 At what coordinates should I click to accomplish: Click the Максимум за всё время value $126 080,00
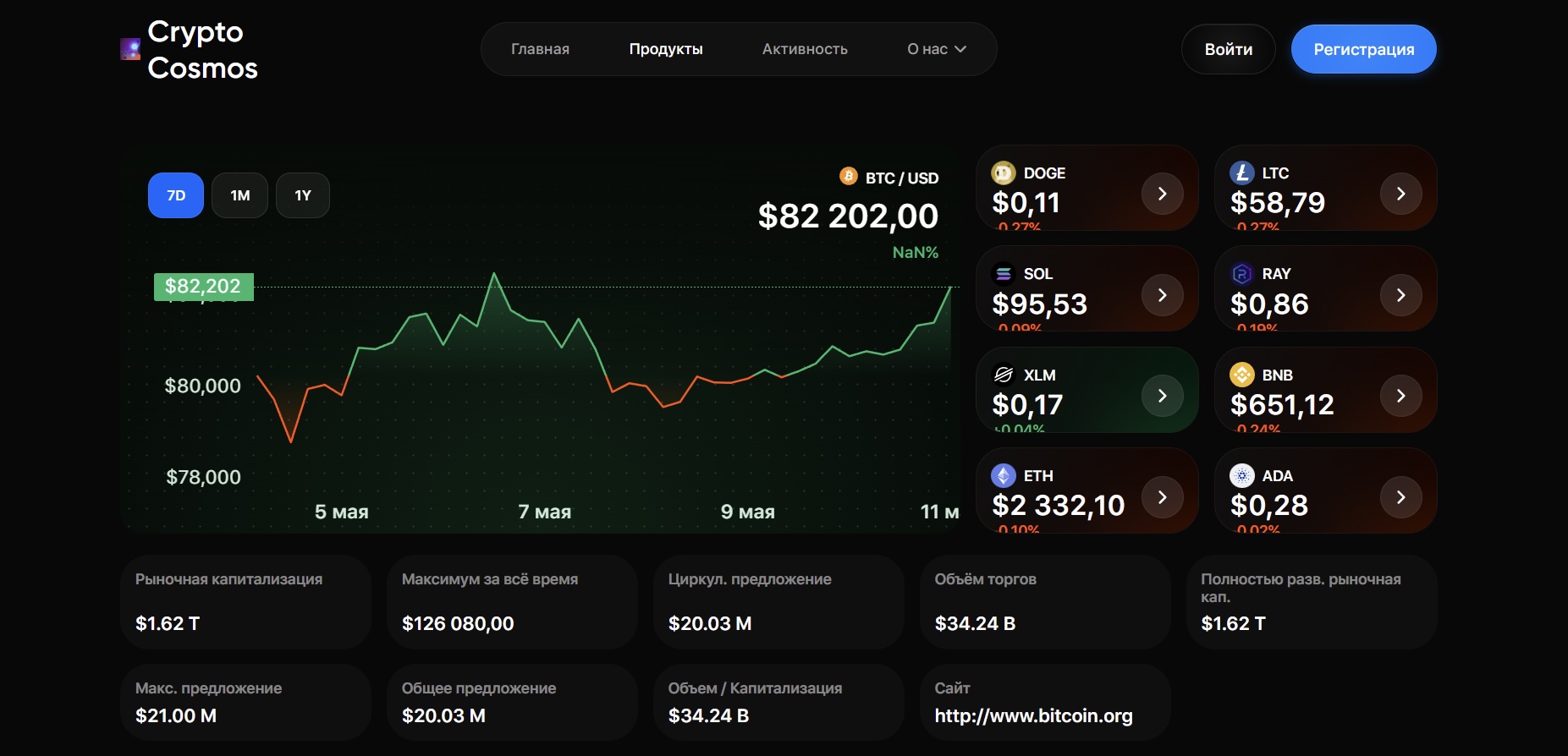click(x=458, y=624)
